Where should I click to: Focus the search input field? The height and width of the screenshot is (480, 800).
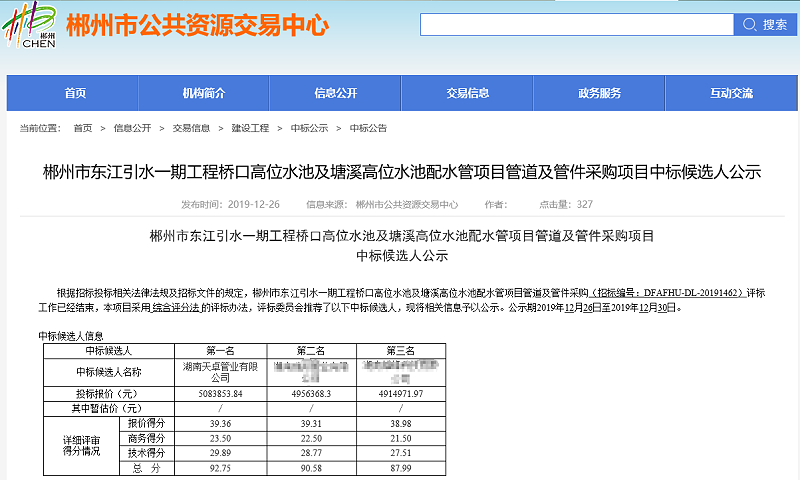pos(576,24)
